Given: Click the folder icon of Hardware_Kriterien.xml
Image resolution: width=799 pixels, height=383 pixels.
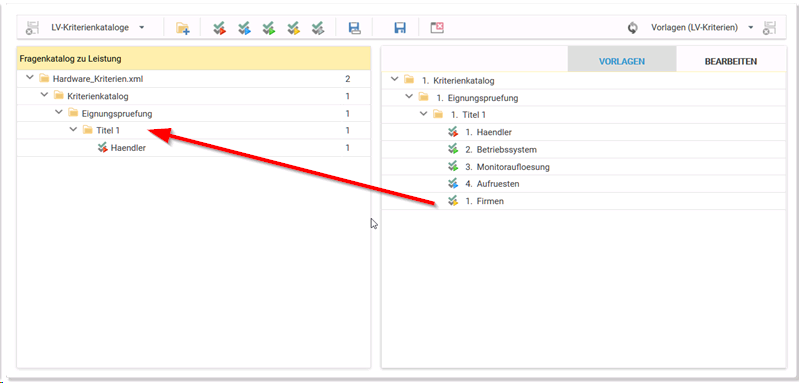Looking at the screenshot, I should click(44, 79).
